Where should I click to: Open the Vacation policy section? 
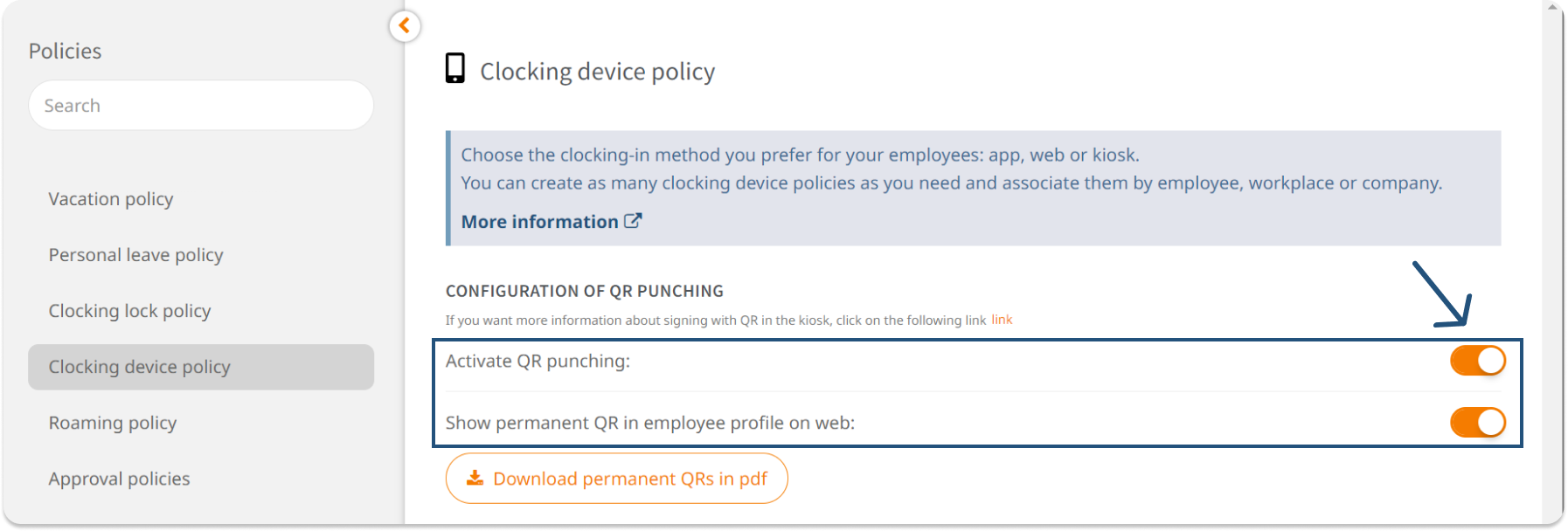111,199
